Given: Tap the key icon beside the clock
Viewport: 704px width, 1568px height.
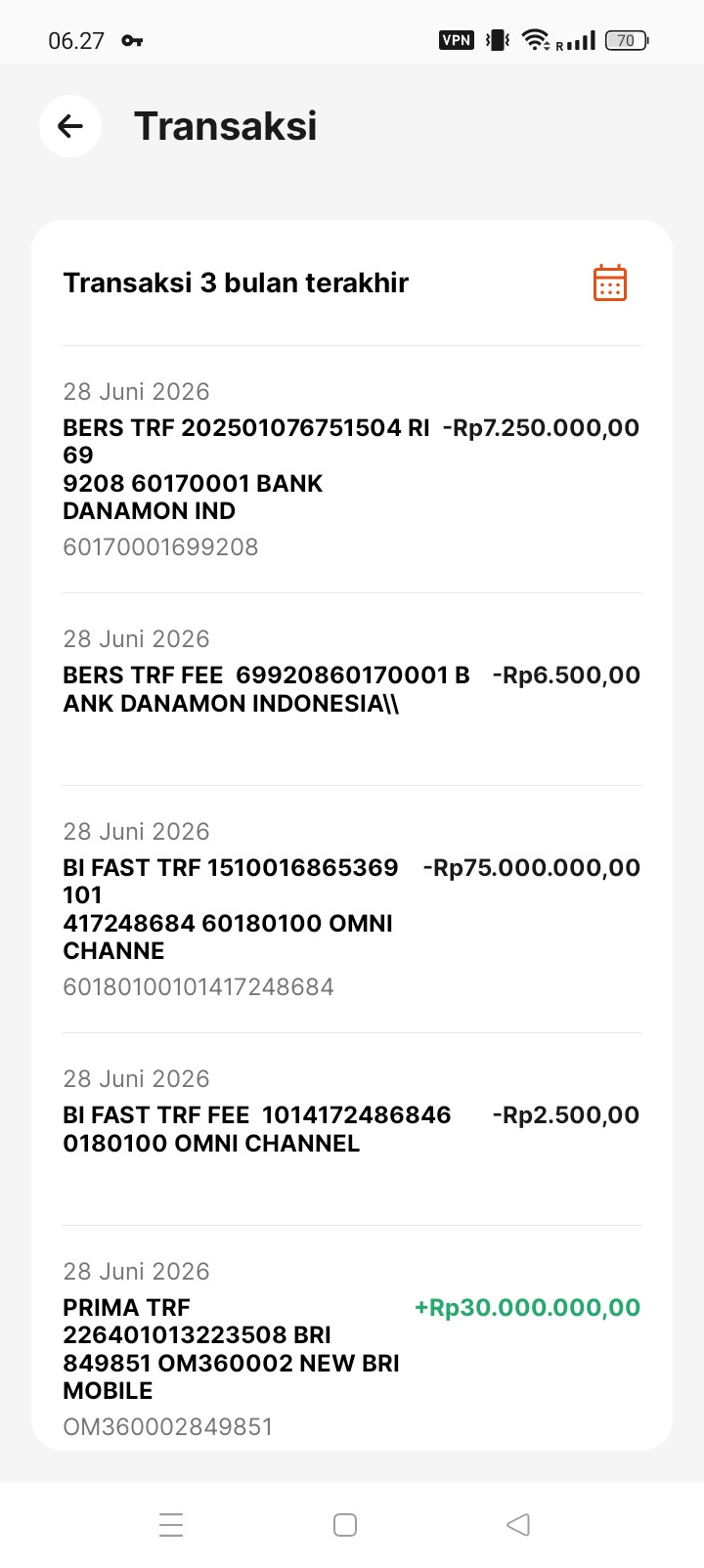Looking at the screenshot, I should [132, 41].
